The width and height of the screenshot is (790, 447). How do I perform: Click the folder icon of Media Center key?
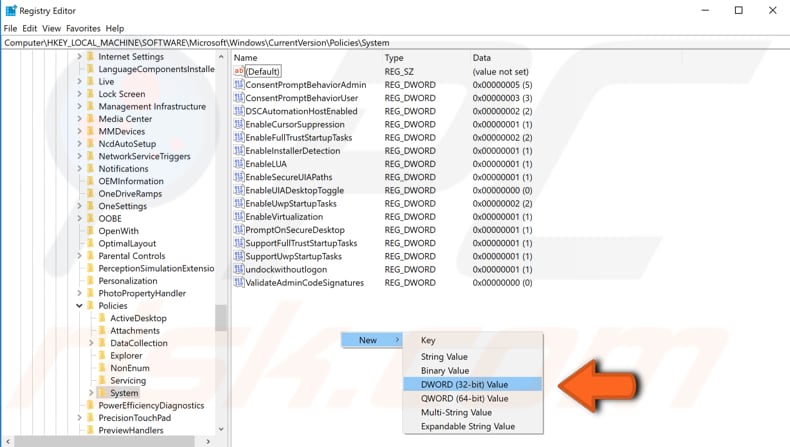[91, 119]
